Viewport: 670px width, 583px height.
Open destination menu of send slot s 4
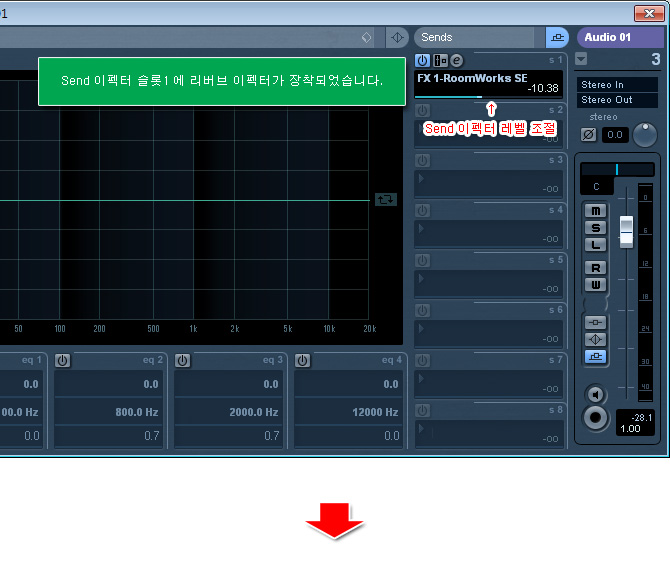pyautogui.click(x=421, y=229)
